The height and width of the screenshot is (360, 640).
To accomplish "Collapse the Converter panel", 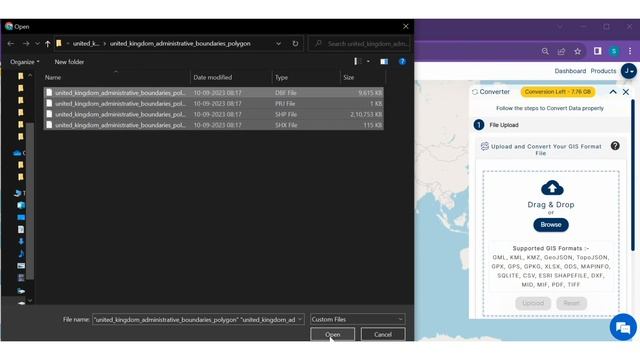I will [613, 92].
